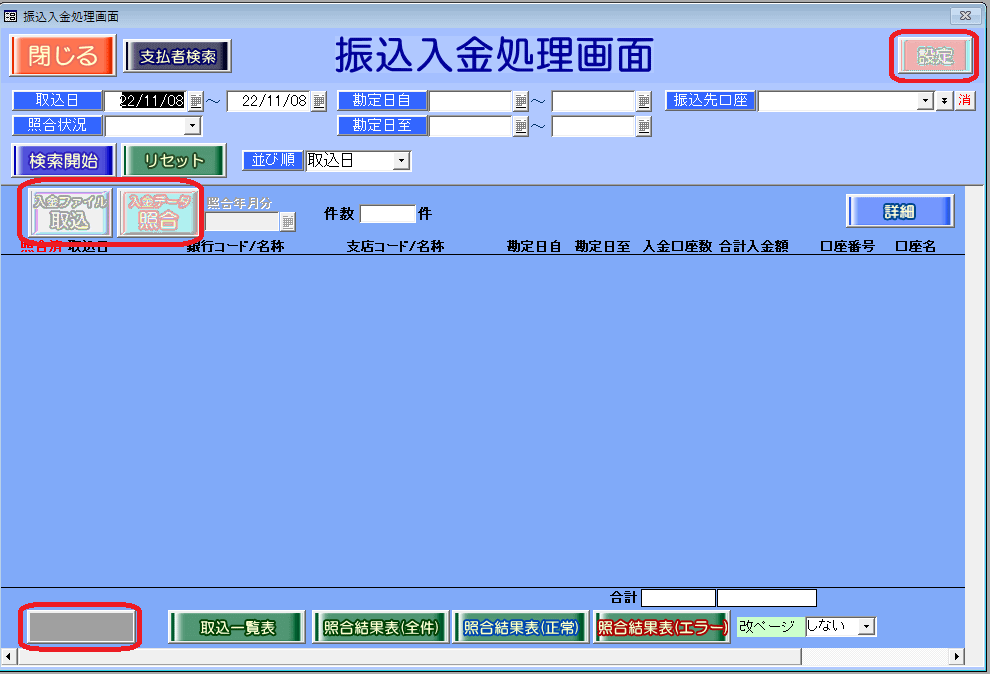Image resolution: width=990 pixels, height=674 pixels.
Task: Expand the 照合状況 dropdown
Action: tap(192, 126)
